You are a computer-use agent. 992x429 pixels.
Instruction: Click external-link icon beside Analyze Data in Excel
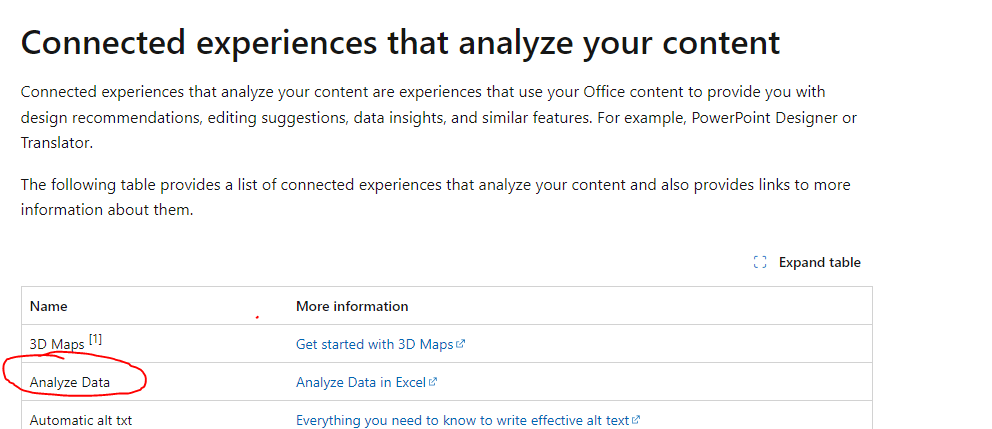coord(433,382)
